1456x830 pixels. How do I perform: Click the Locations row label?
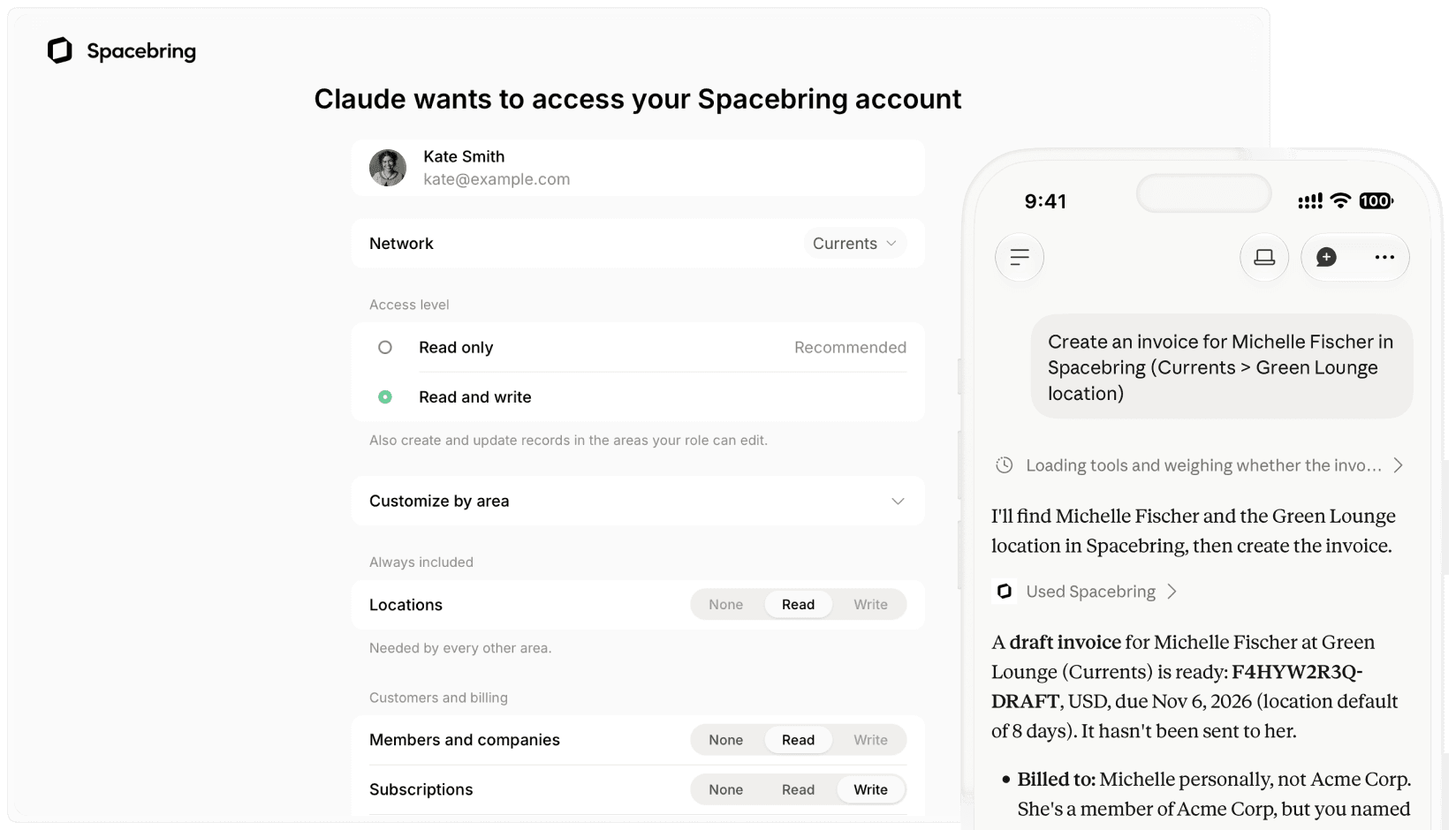(x=406, y=605)
